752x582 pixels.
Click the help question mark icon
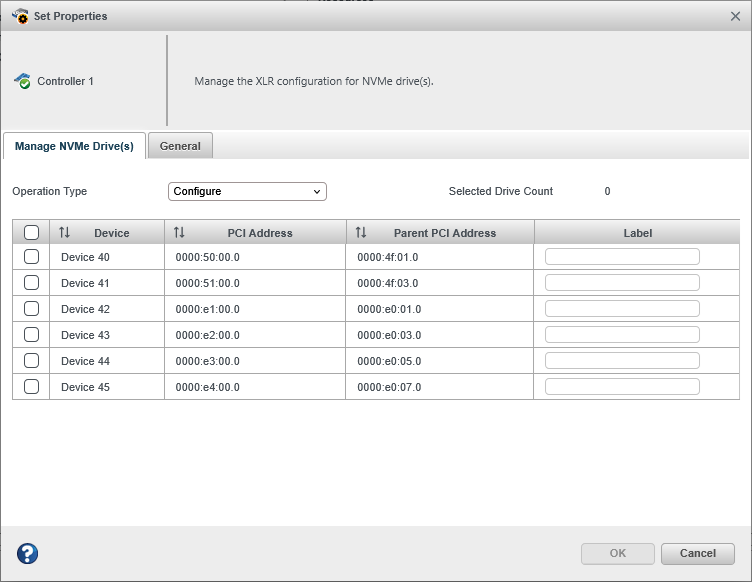pos(27,553)
